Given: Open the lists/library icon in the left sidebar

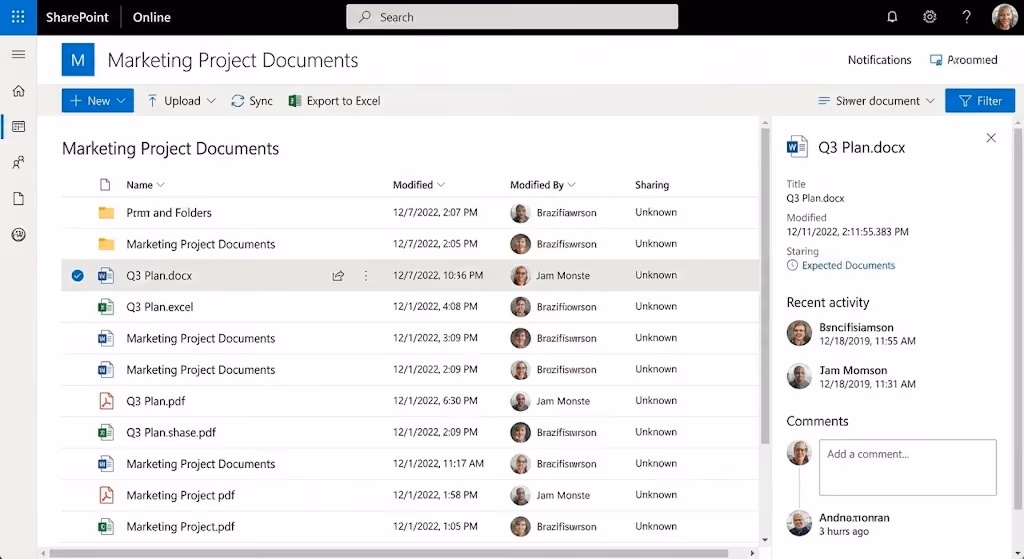Looking at the screenshot, I should (18, 126).
